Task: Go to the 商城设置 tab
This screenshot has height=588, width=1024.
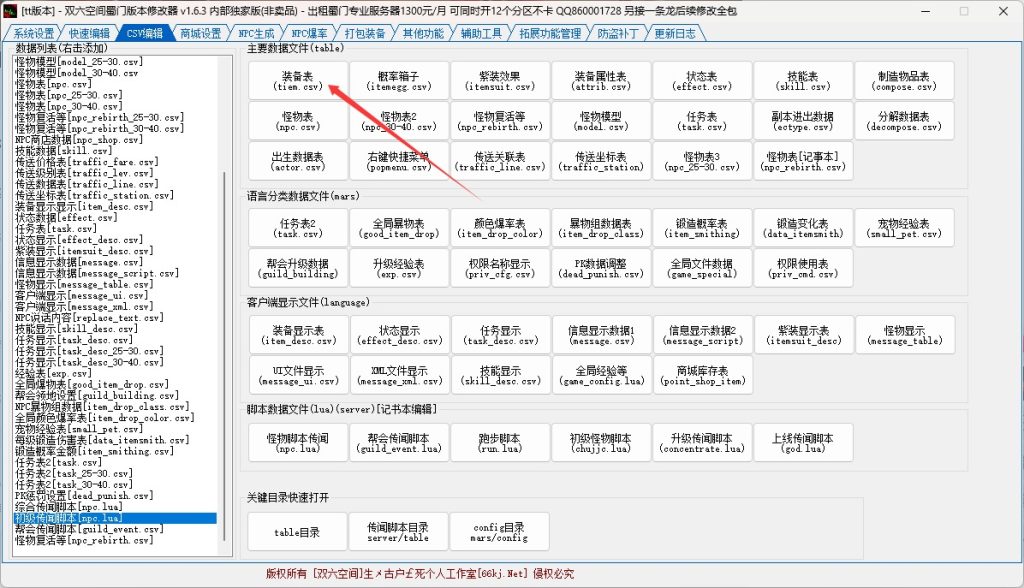Action: tap(200, 33)
